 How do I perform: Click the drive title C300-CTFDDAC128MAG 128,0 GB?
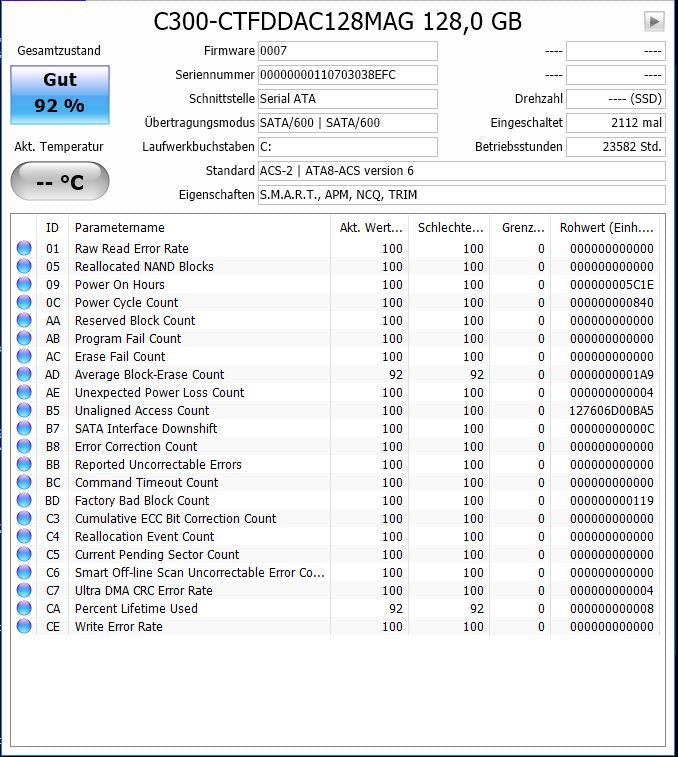pos(338,22)
